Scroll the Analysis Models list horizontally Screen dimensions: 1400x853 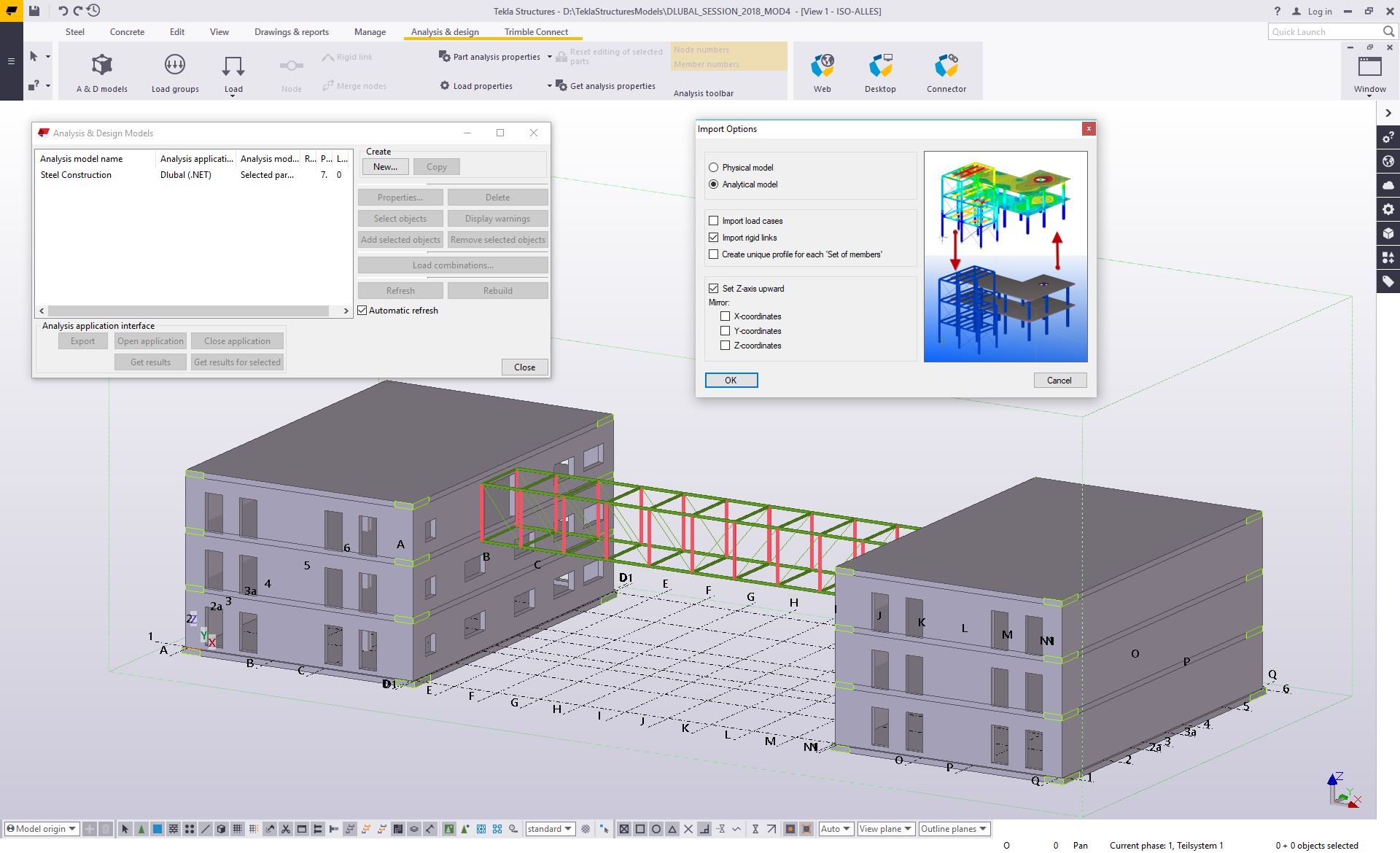(x=193, y=310)
